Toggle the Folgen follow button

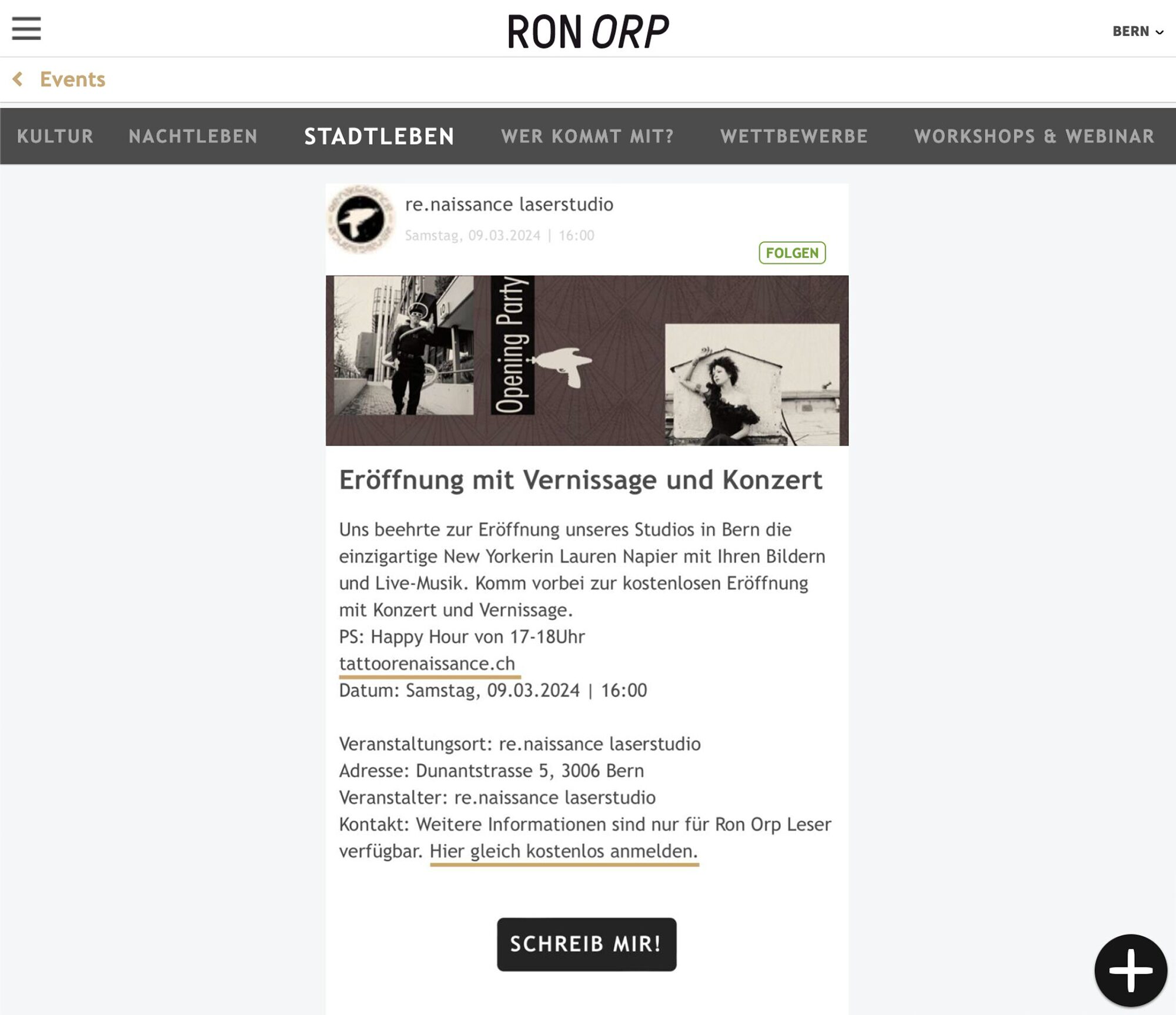click(792, 253)
